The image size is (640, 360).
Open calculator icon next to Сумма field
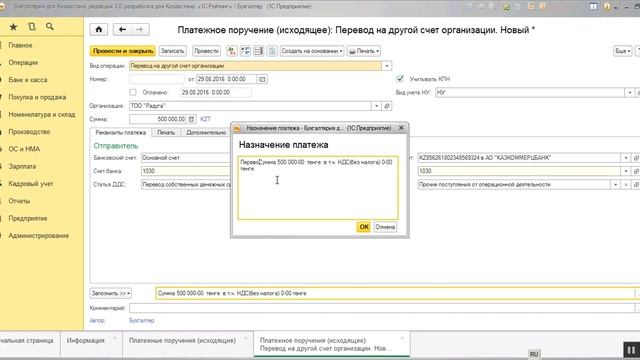point(191,119)
